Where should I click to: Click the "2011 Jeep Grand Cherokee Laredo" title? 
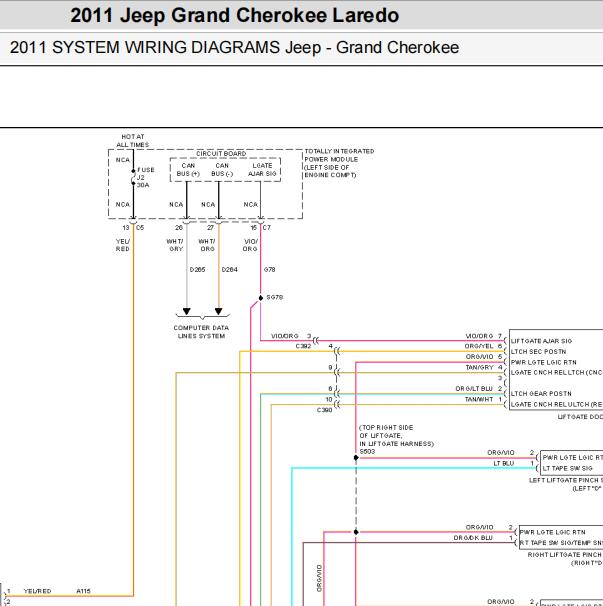235,16
